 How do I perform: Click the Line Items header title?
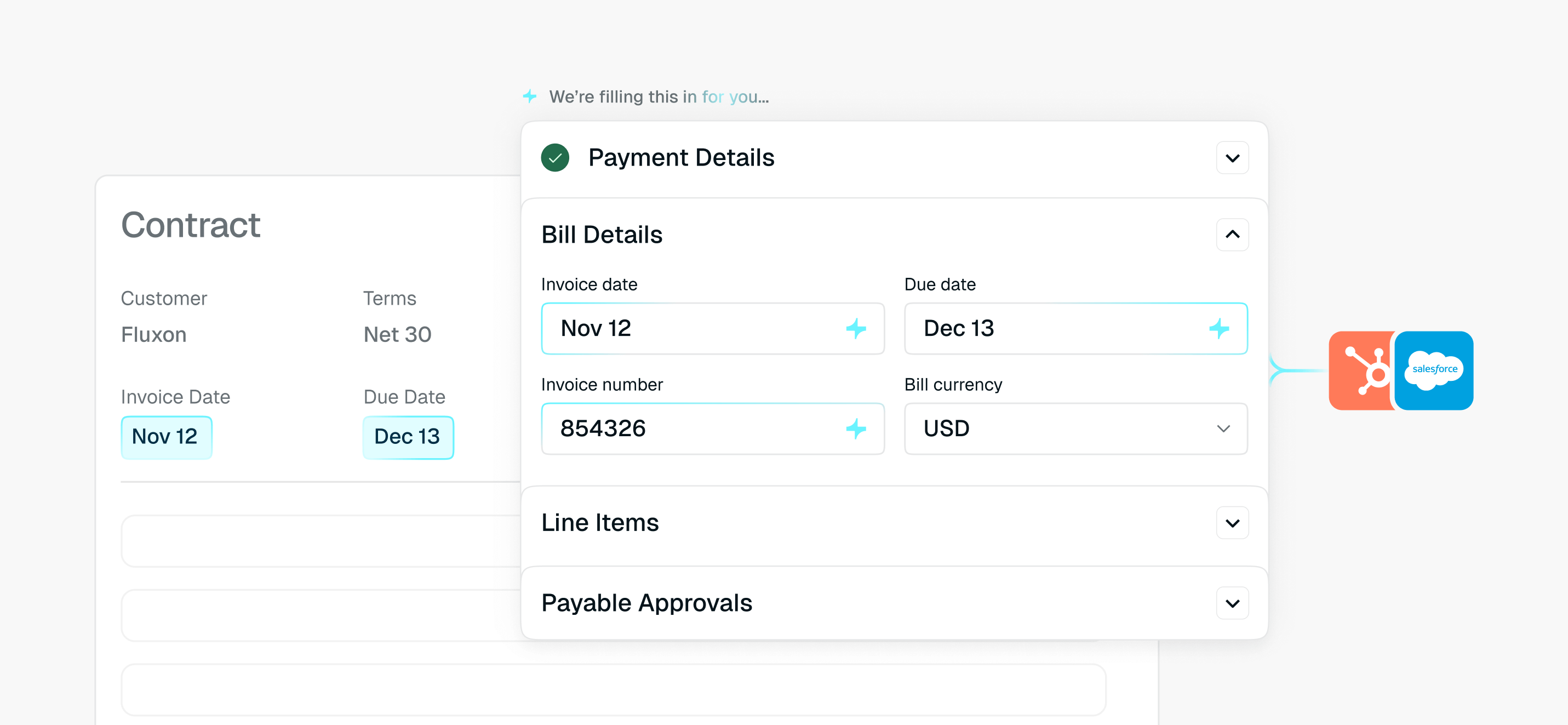coord(599,523)
